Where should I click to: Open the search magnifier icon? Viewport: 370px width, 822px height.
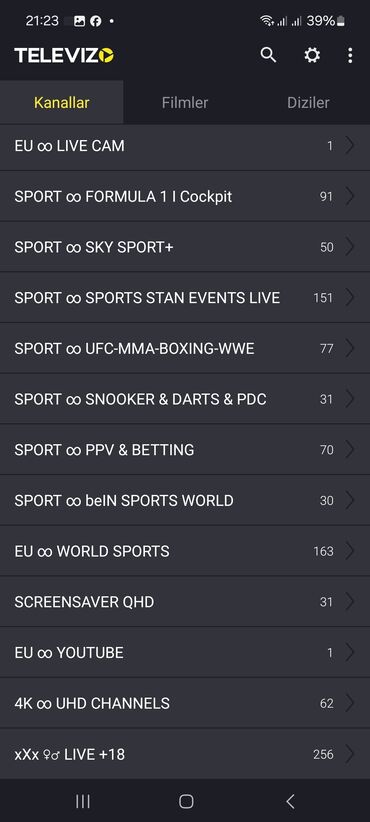coord(268,55)
